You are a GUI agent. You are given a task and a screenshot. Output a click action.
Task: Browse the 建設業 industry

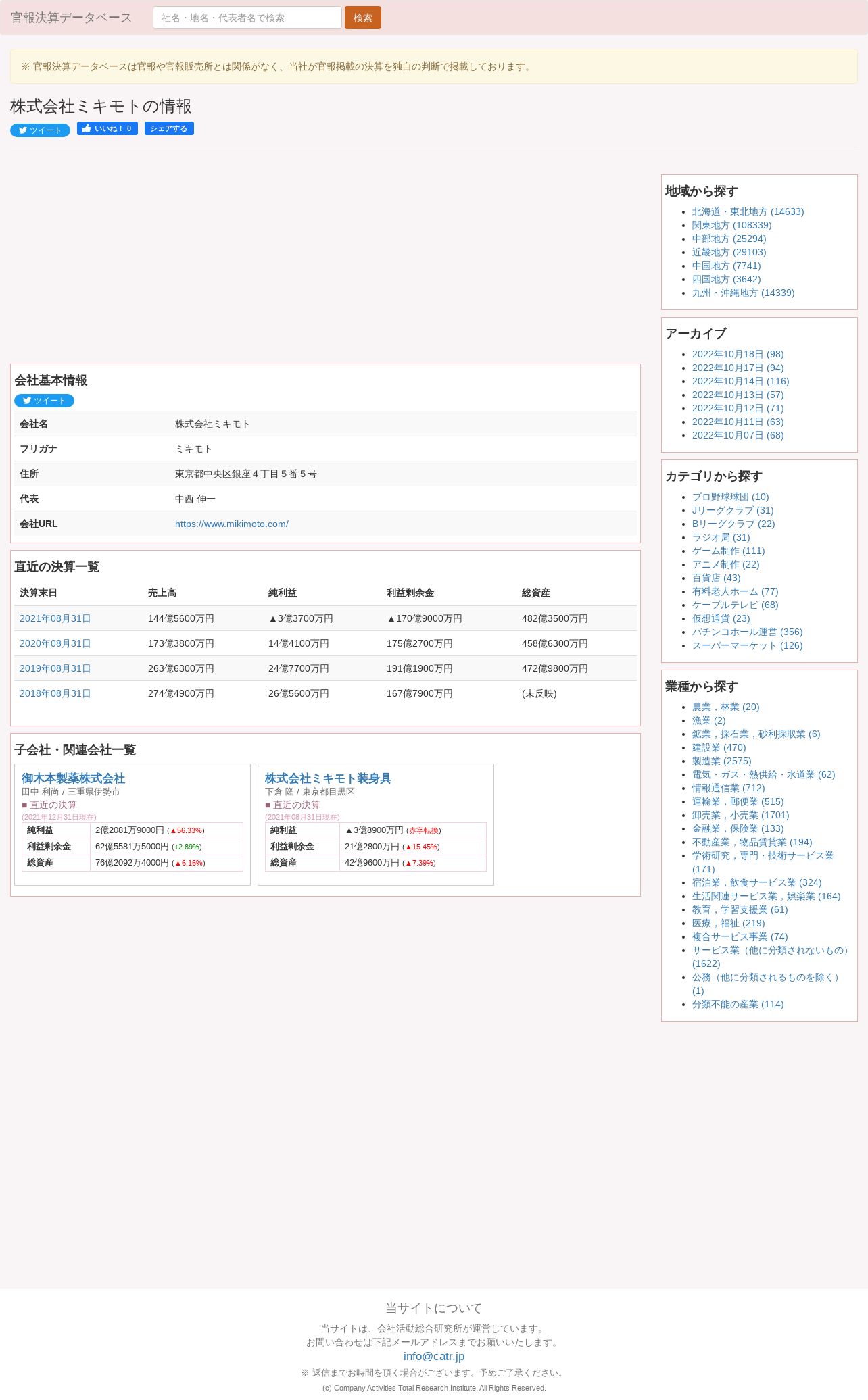719,747
